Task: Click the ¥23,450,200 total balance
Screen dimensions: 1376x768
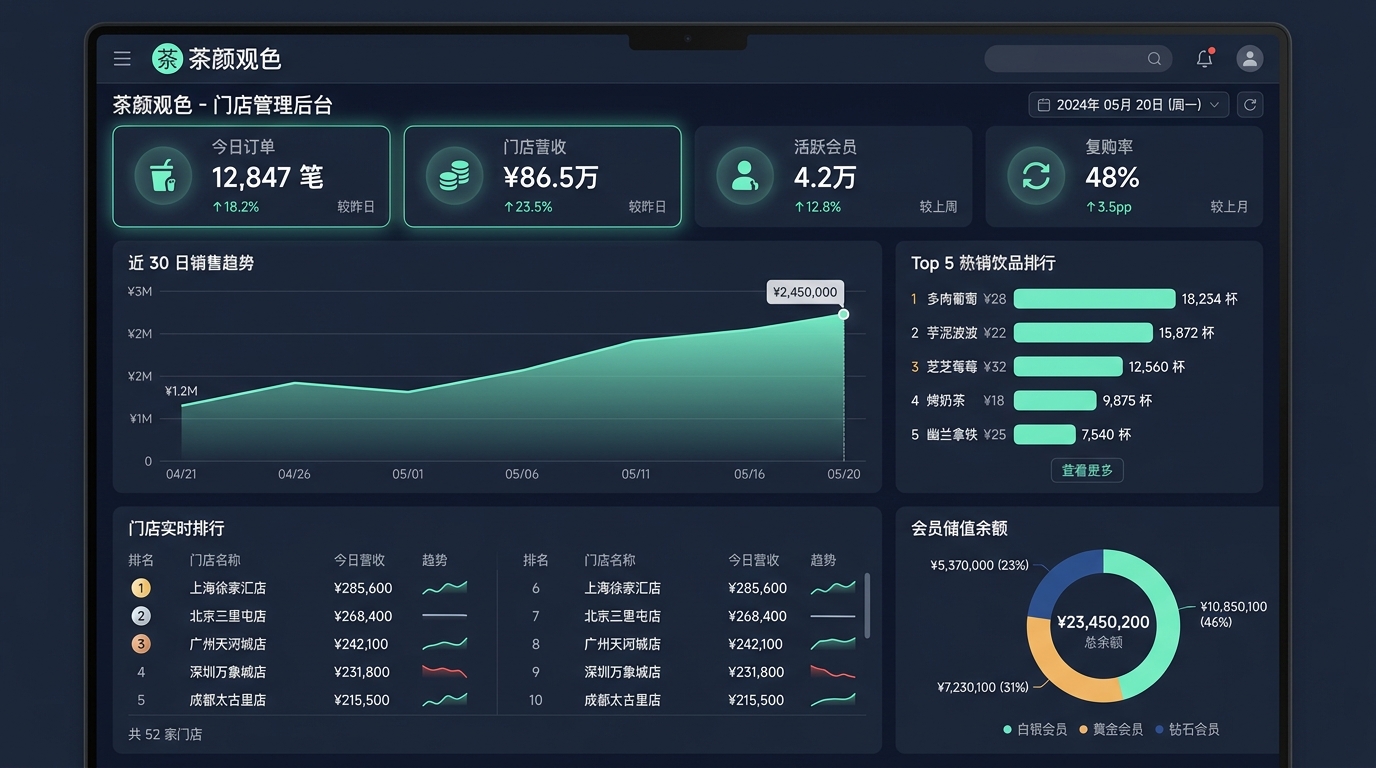Action: click(x=1103, y=622)
